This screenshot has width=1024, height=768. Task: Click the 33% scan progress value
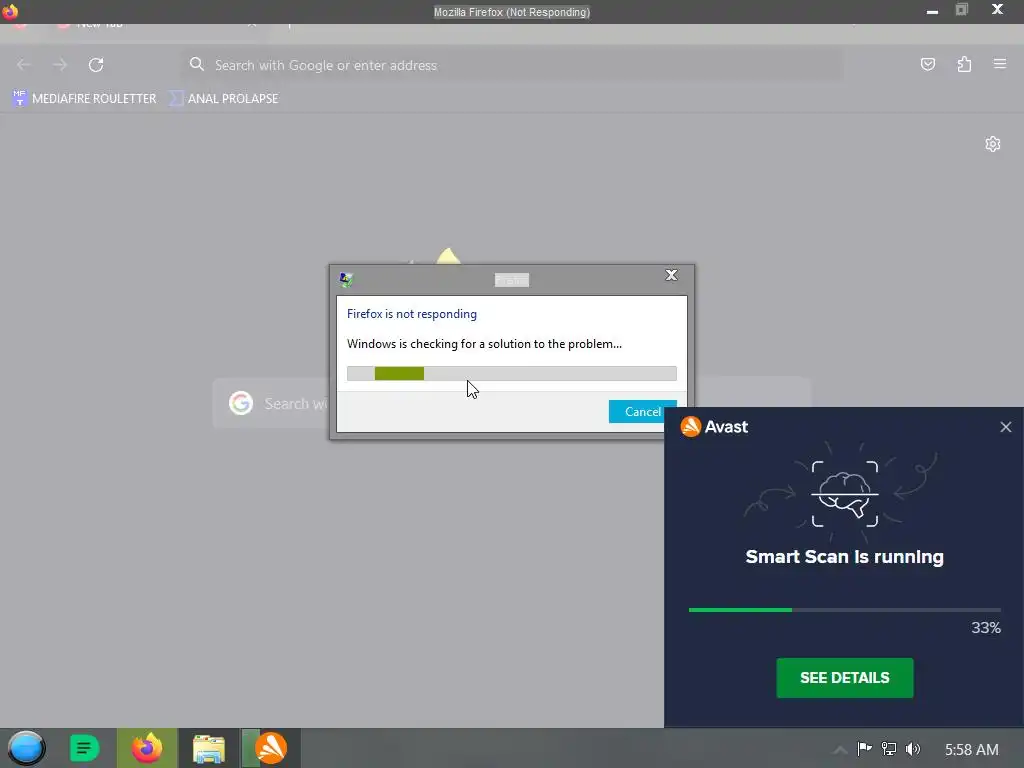click(x=986, y=628)
